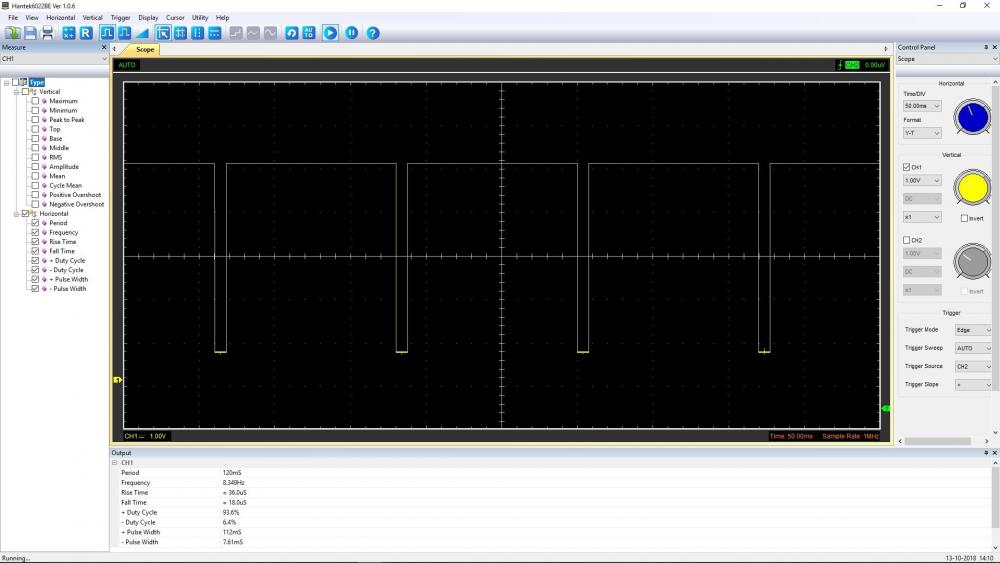The width and height of the screenshot is (1000, 563).
Task: Click the grayed sine interpolation icon
Action: coord(270,33)
